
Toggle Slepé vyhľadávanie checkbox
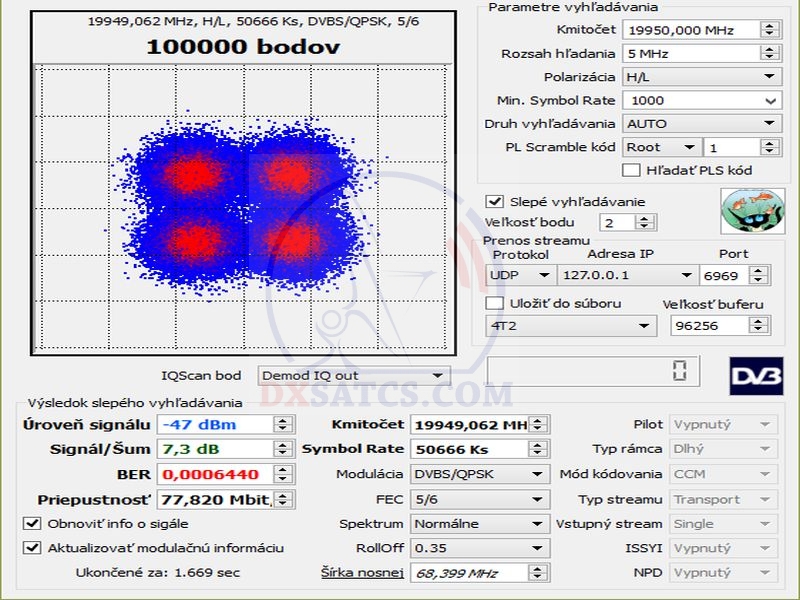tap(494, 201)
